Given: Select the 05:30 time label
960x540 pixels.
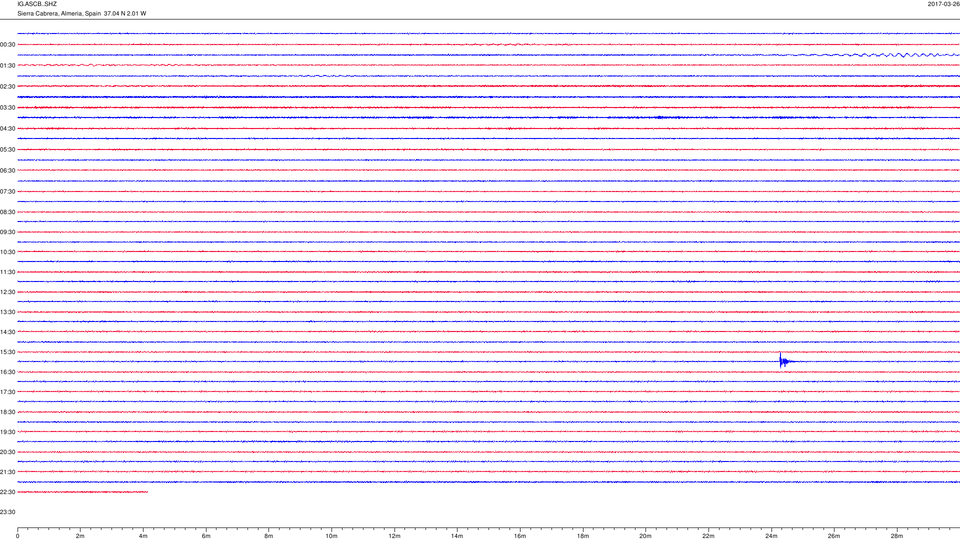Looking at the screenshot, I should click(7, 149).
